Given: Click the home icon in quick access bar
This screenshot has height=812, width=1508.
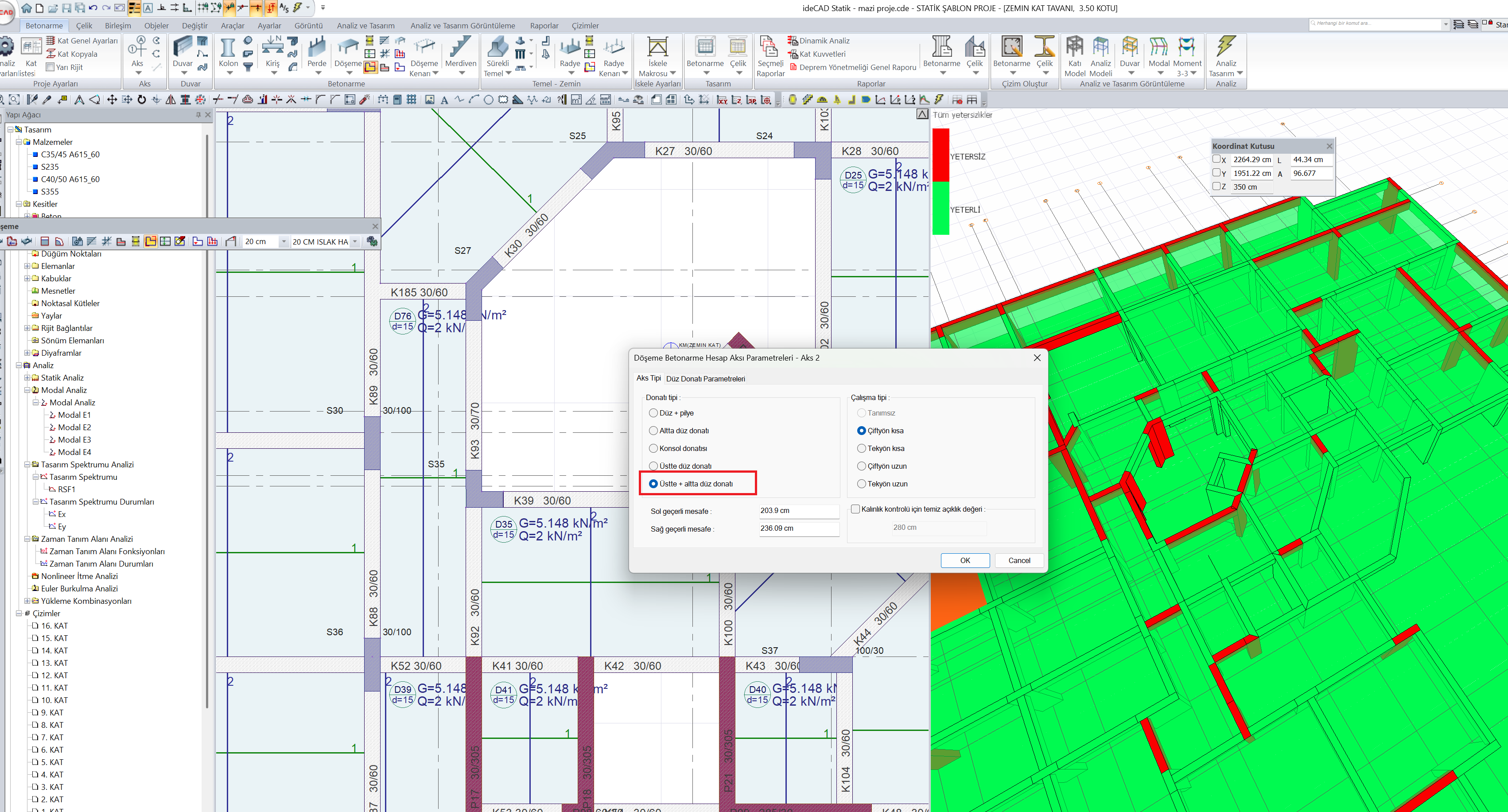Looking at the screenshot, I should (26, 8).
